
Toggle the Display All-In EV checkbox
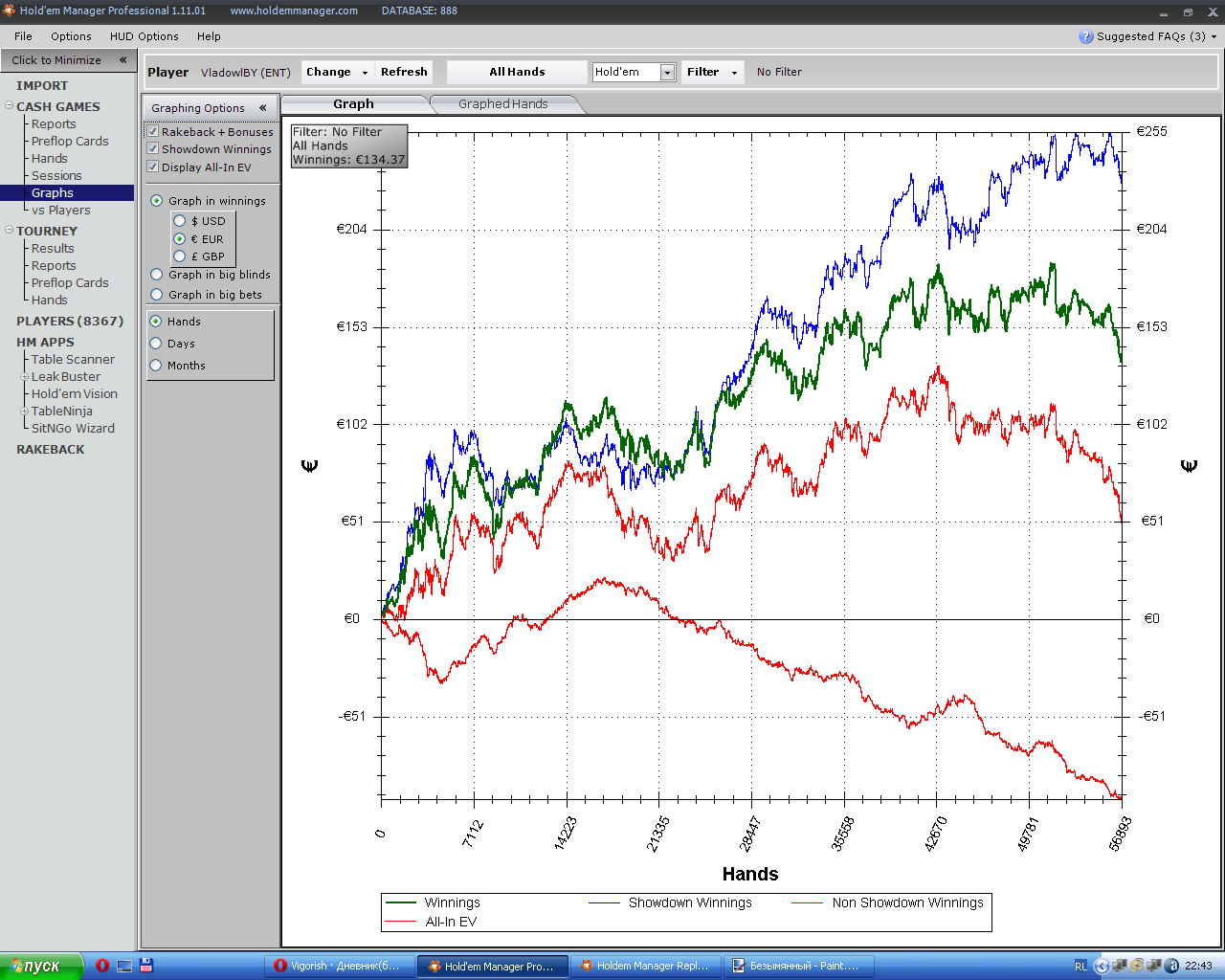(x=152, y=167)
